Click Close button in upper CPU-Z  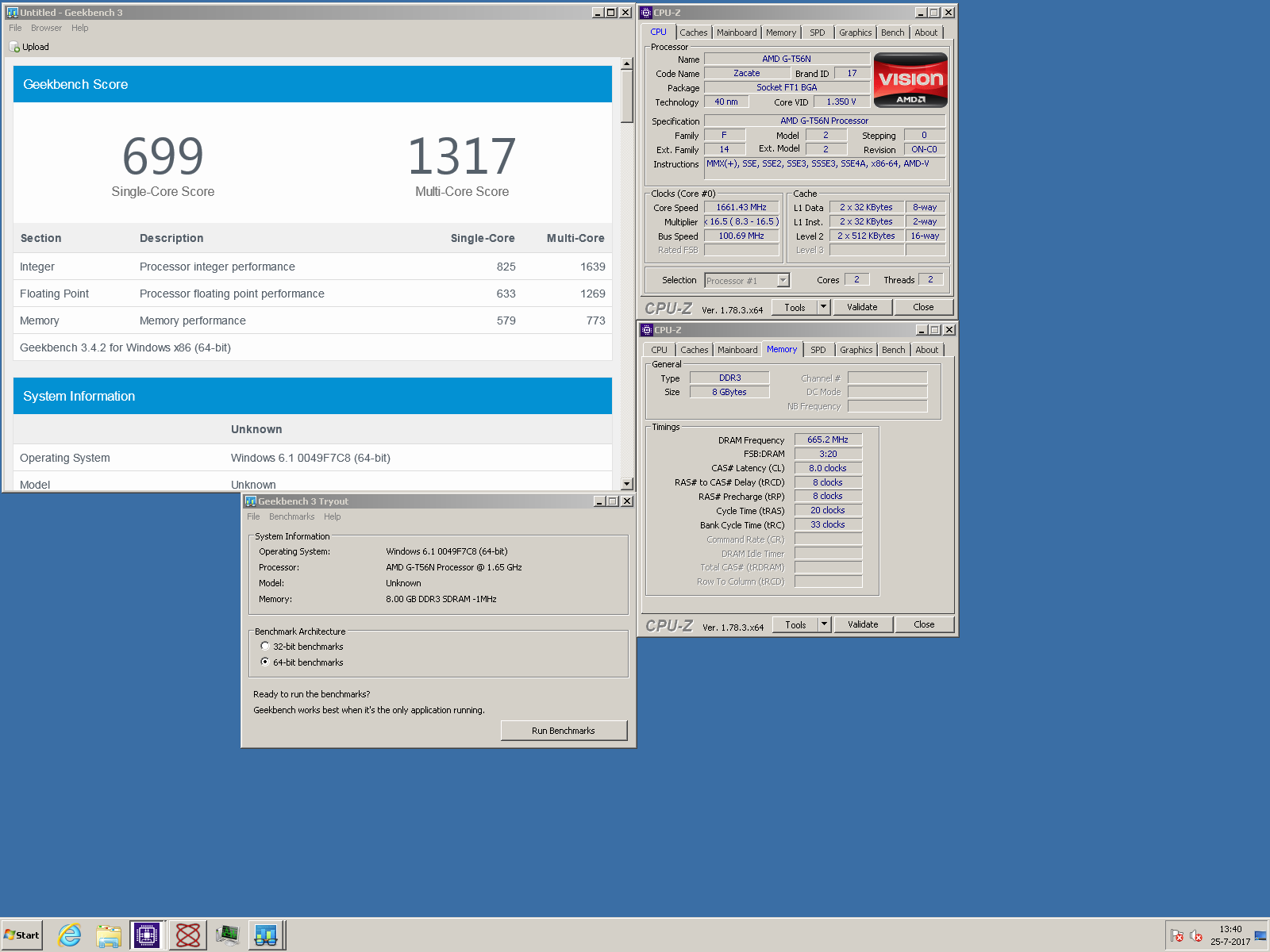[923, 307]
